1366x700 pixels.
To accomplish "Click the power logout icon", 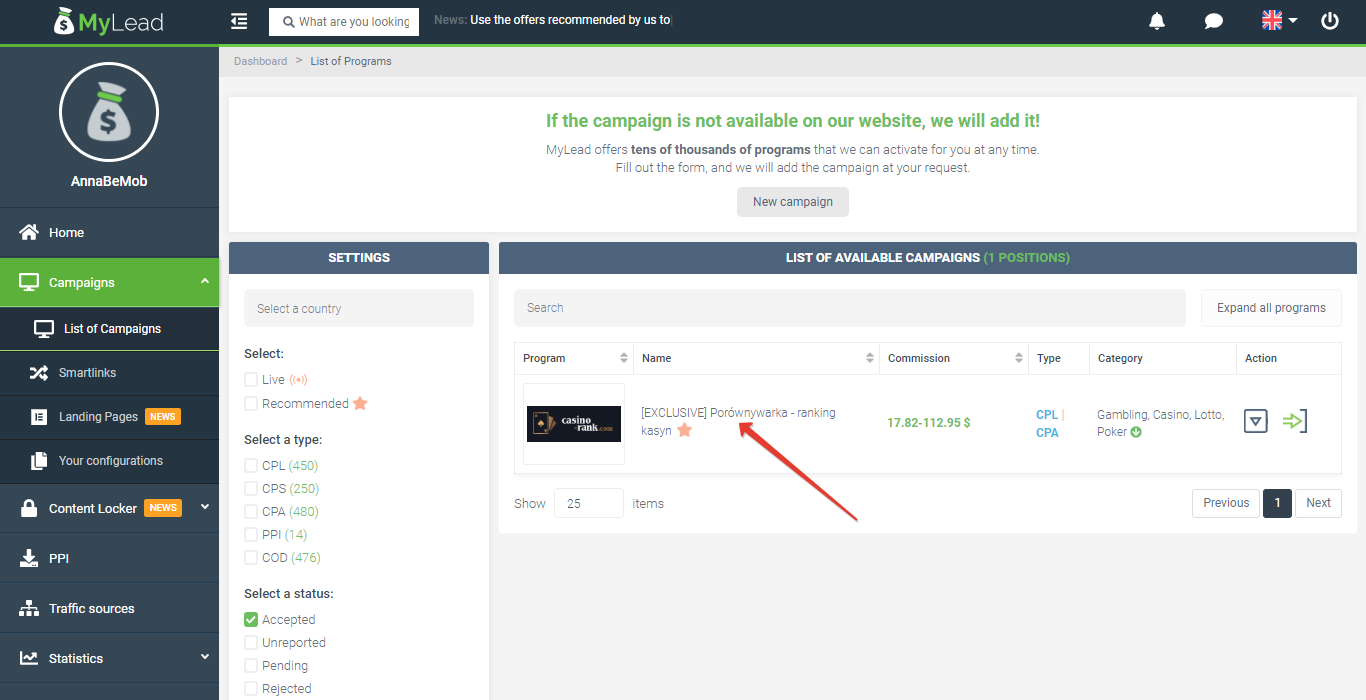I will pyautogui.click(x=1330, y=20).
